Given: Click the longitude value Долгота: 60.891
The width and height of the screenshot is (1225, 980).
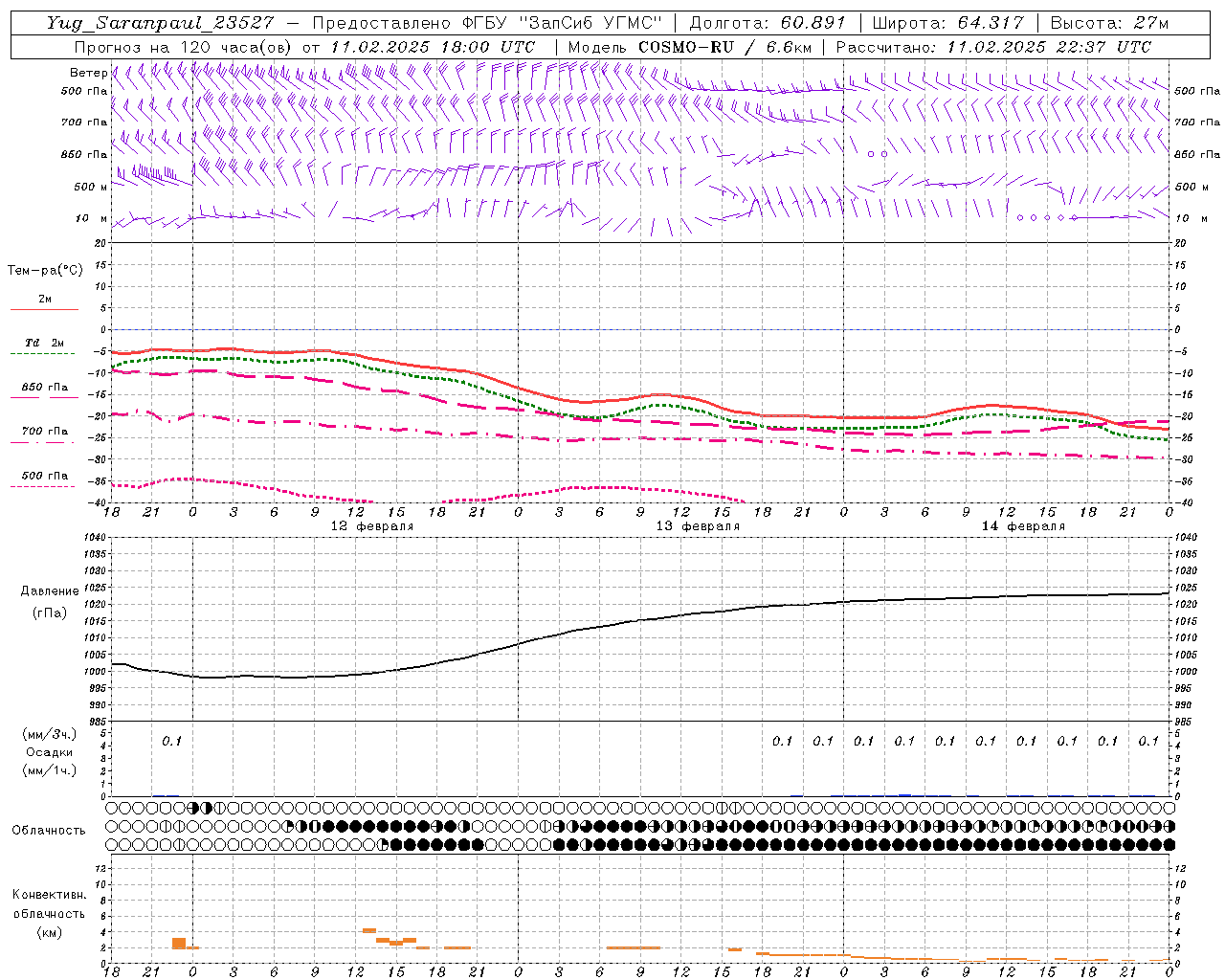Looking at the screenshot, I should [x=767, y=23].
